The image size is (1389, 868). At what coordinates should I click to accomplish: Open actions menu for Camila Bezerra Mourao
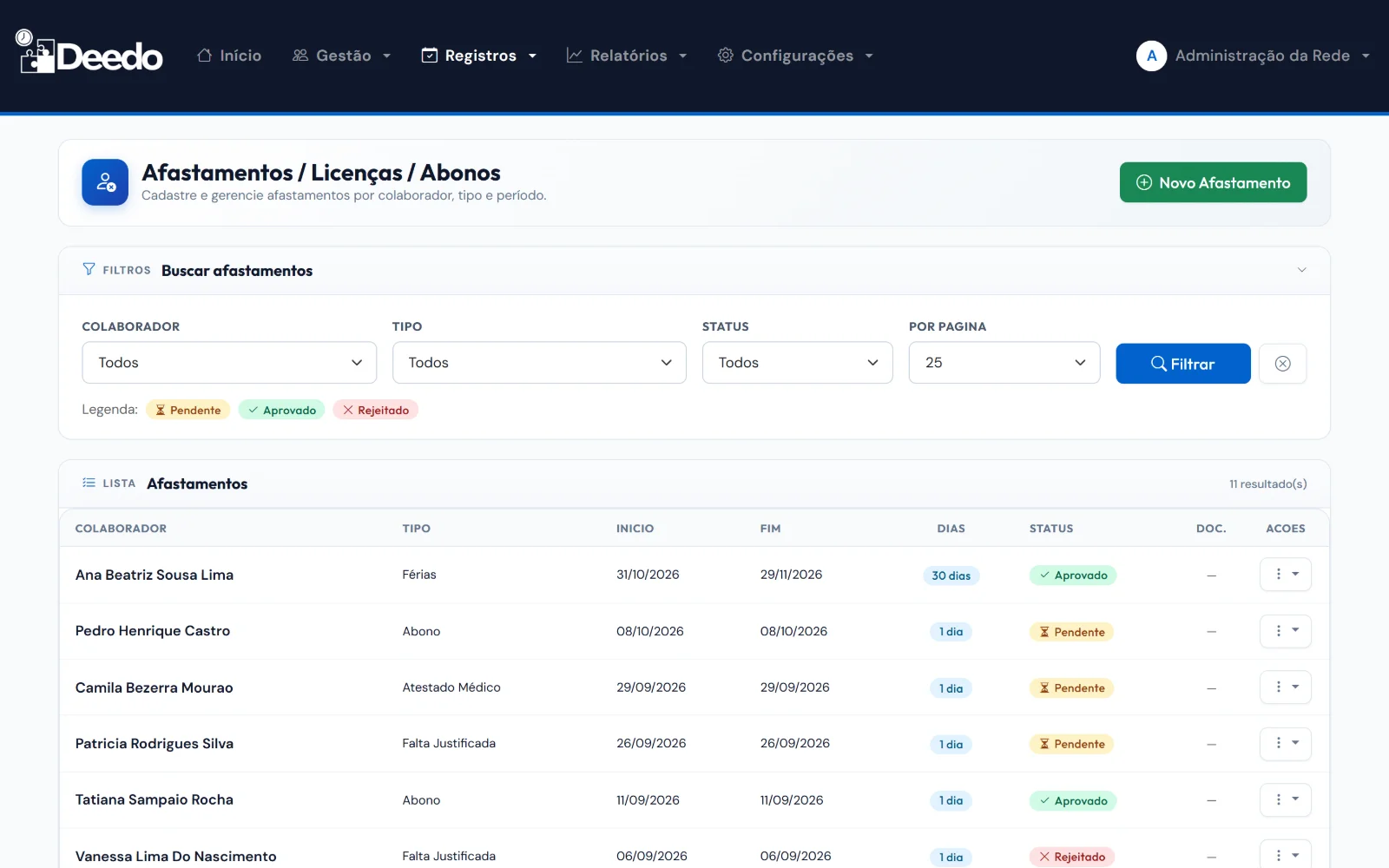(1286, 687)
